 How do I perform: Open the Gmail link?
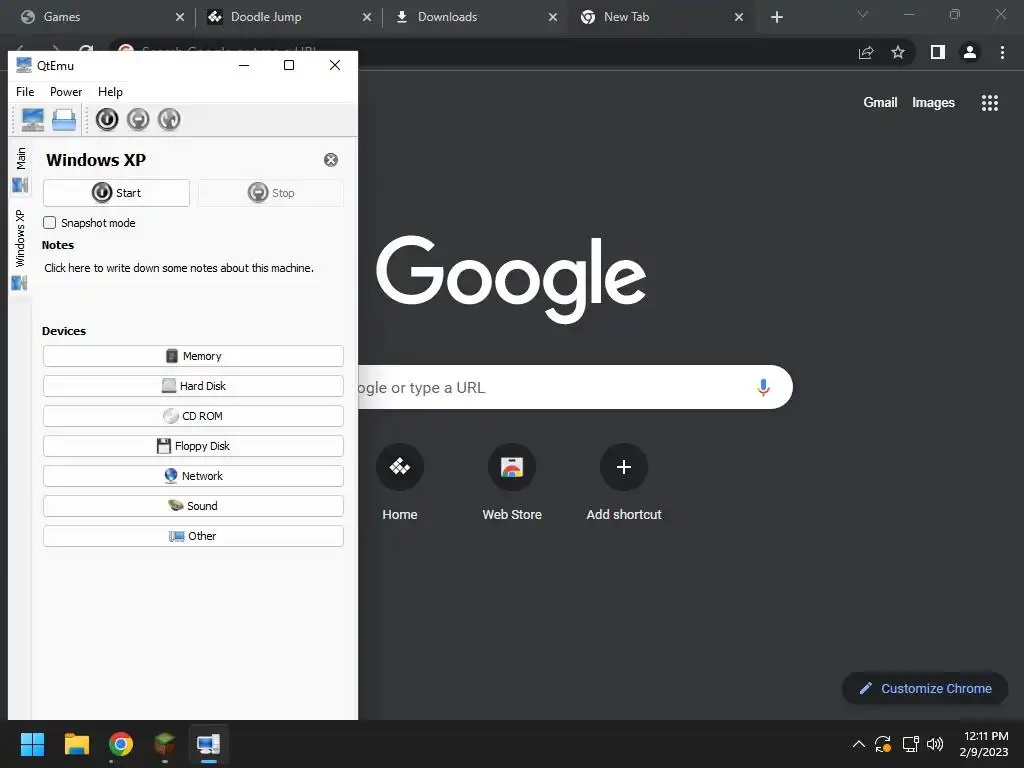tap(880, 103)
